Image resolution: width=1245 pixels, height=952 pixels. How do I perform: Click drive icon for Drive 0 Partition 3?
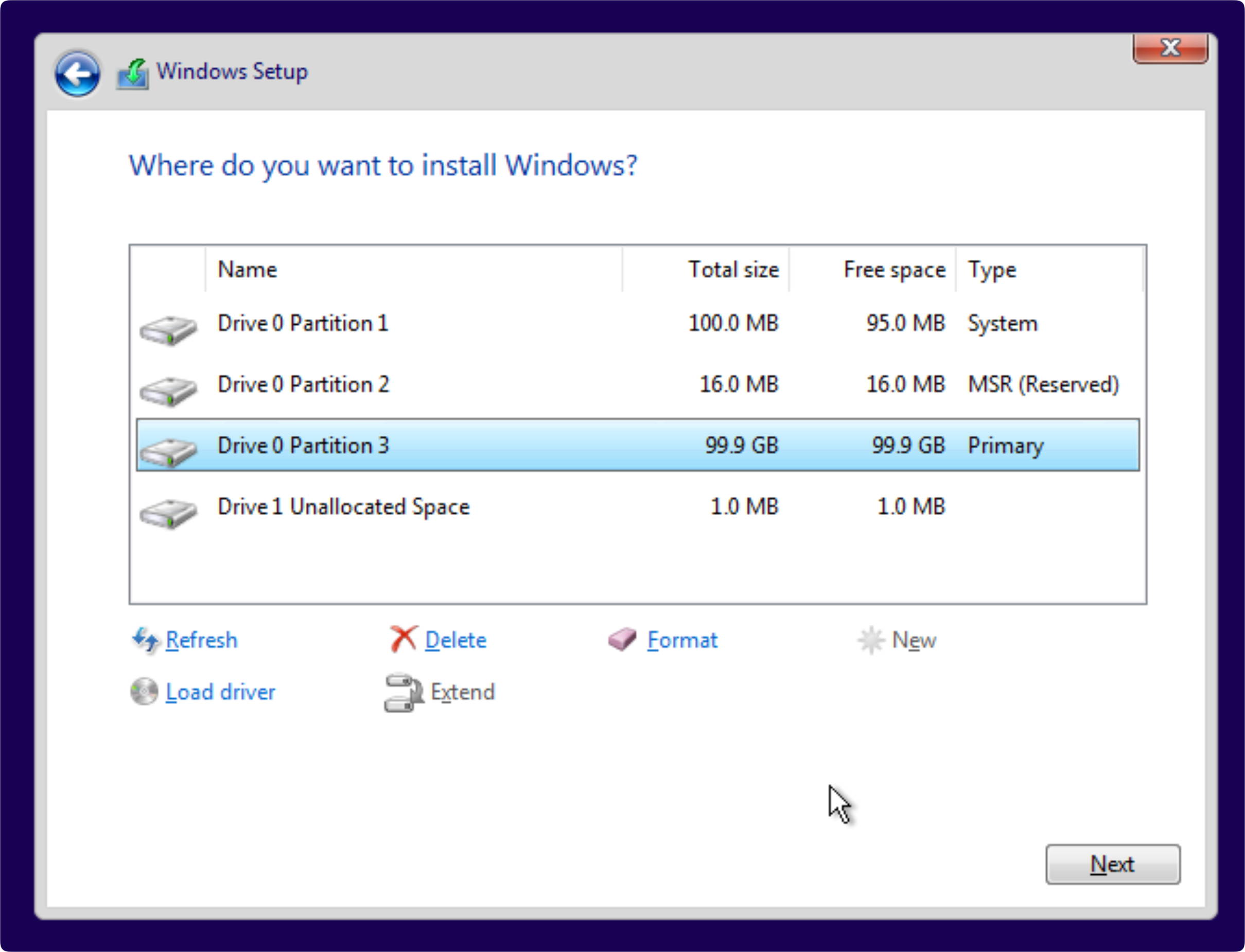tap(168, 452)
